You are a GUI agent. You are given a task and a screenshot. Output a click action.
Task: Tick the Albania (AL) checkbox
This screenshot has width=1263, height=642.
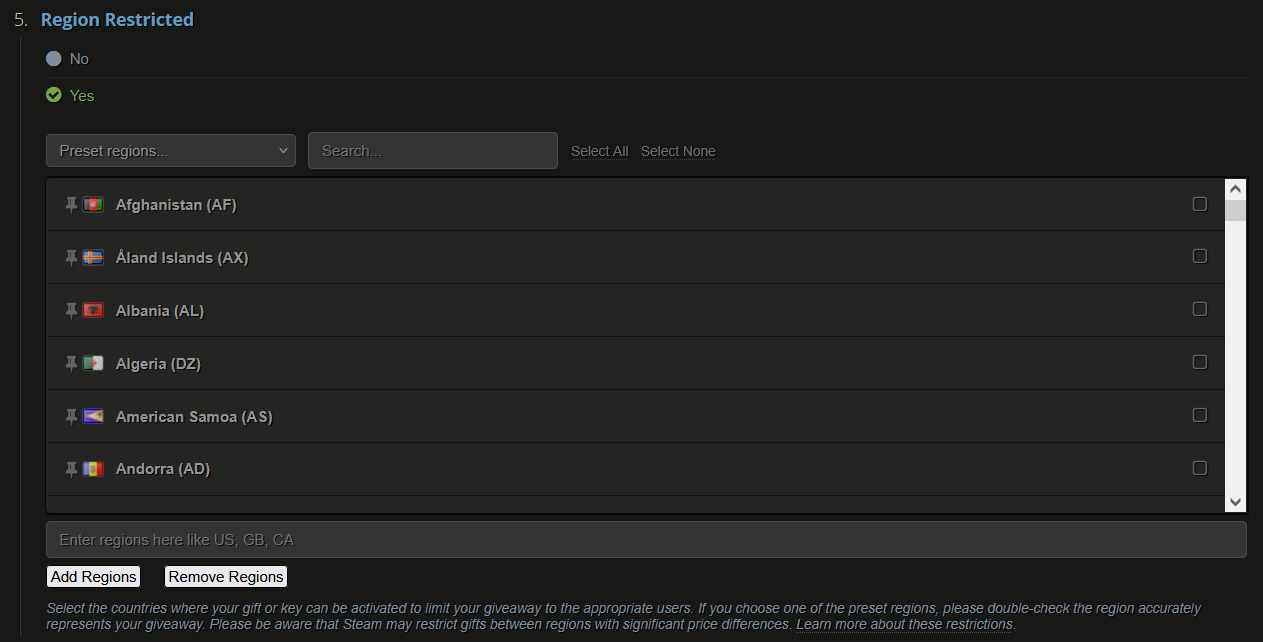tap(1200, 309)
